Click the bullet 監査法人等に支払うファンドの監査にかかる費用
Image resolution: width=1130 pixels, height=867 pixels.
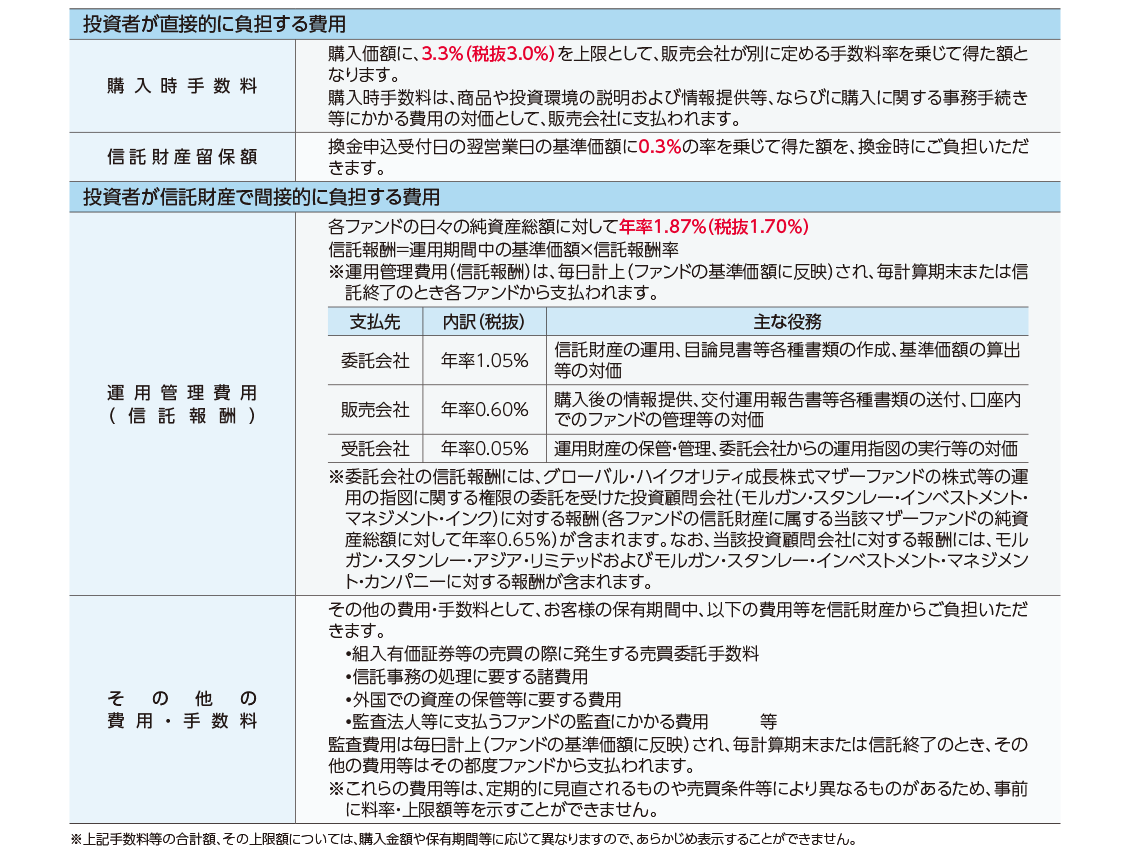tap(526, 721)
